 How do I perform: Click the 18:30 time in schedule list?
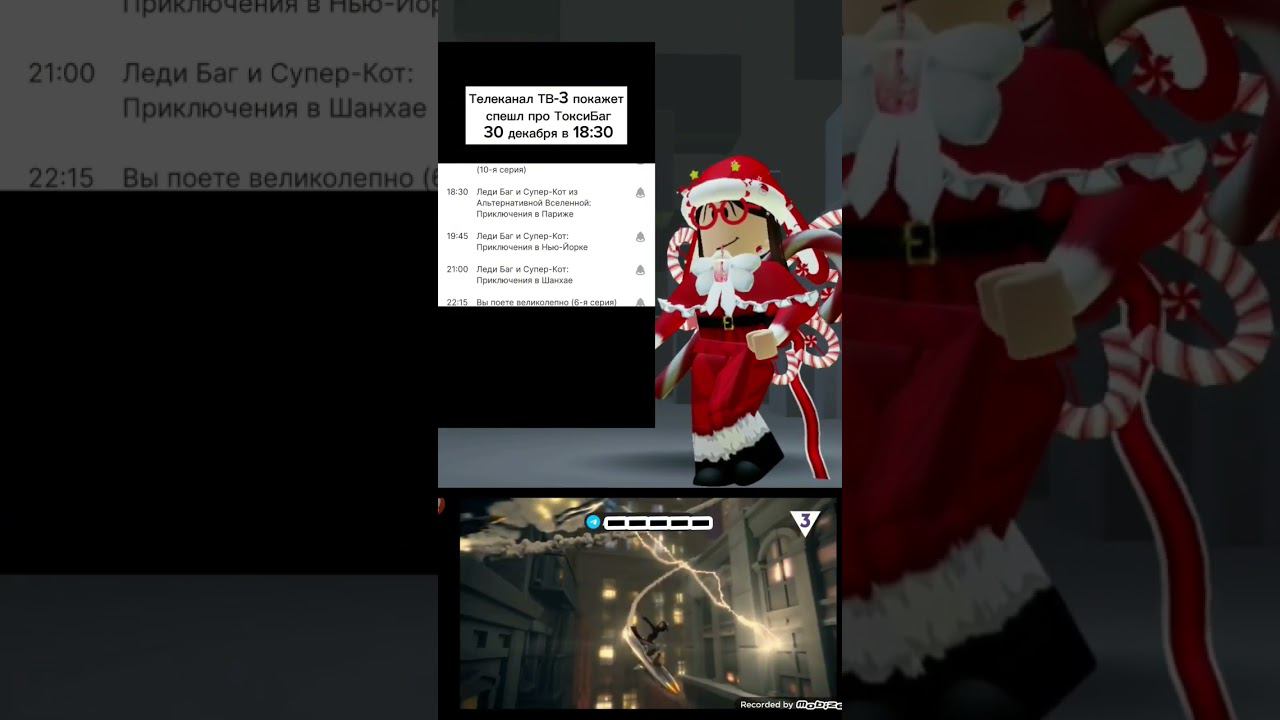(x=457, y=192)
